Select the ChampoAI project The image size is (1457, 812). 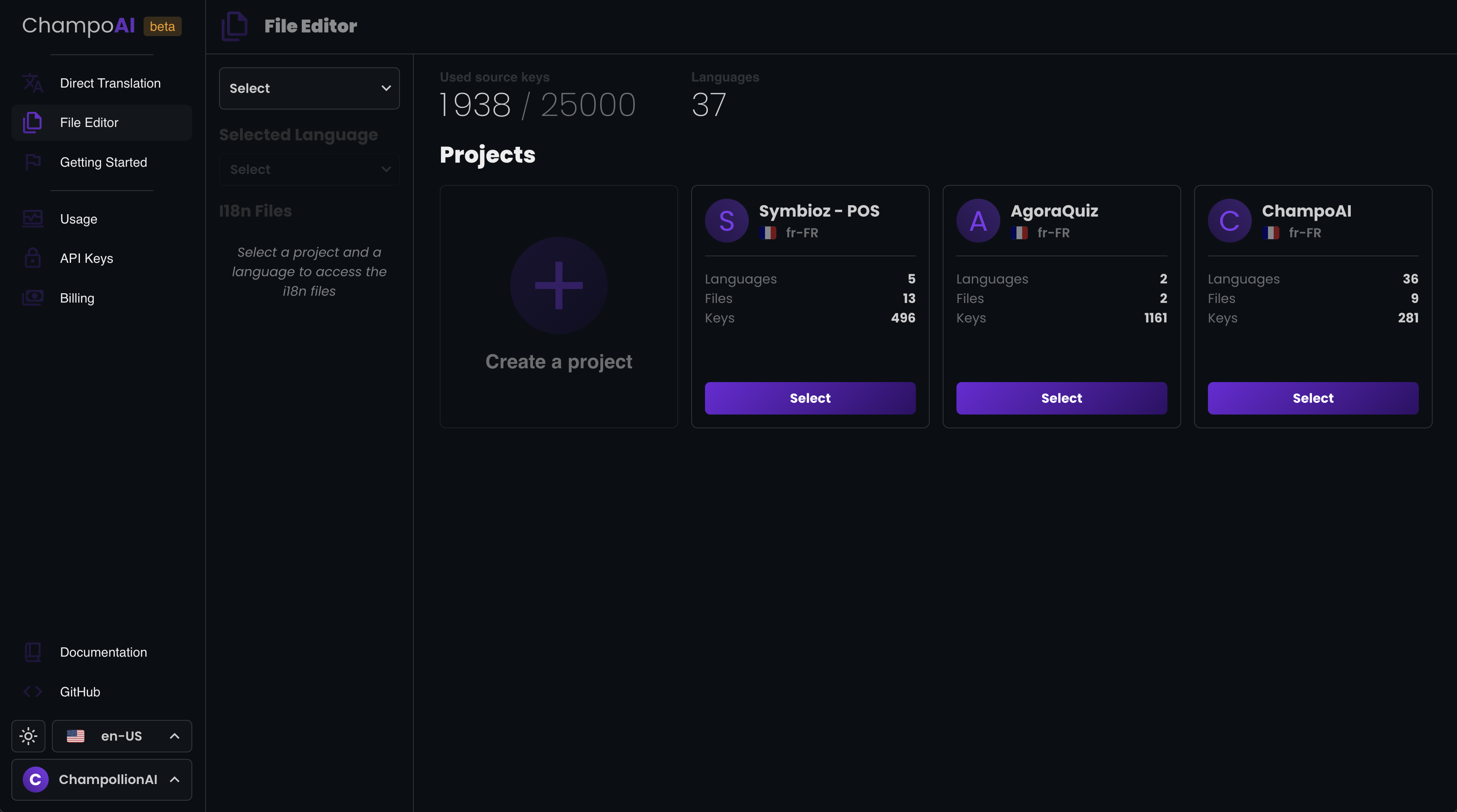click(x=1313, y=398)
